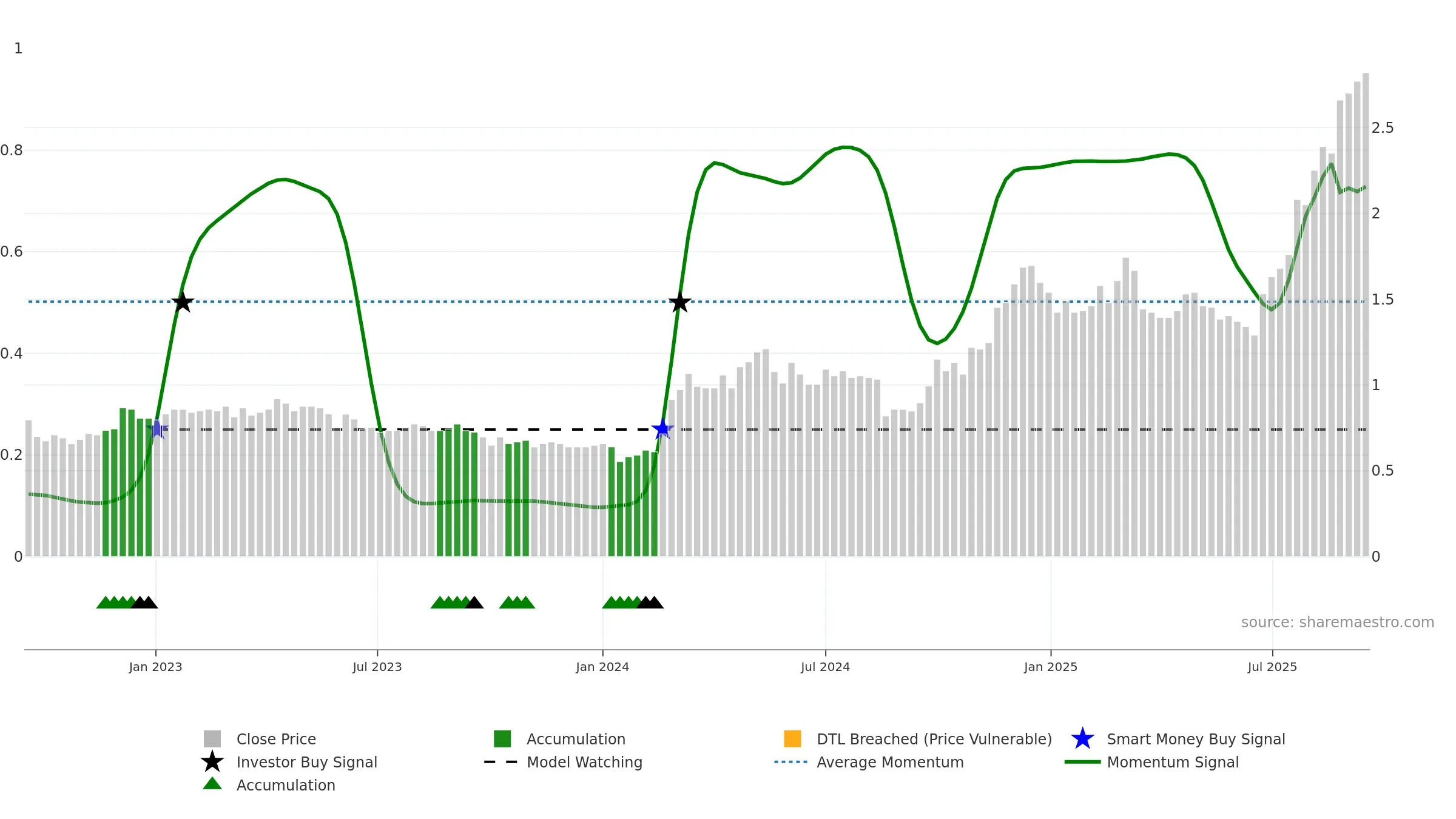
Task: Click the Jan 2025 x-axis label
Action: point(1050,667)
